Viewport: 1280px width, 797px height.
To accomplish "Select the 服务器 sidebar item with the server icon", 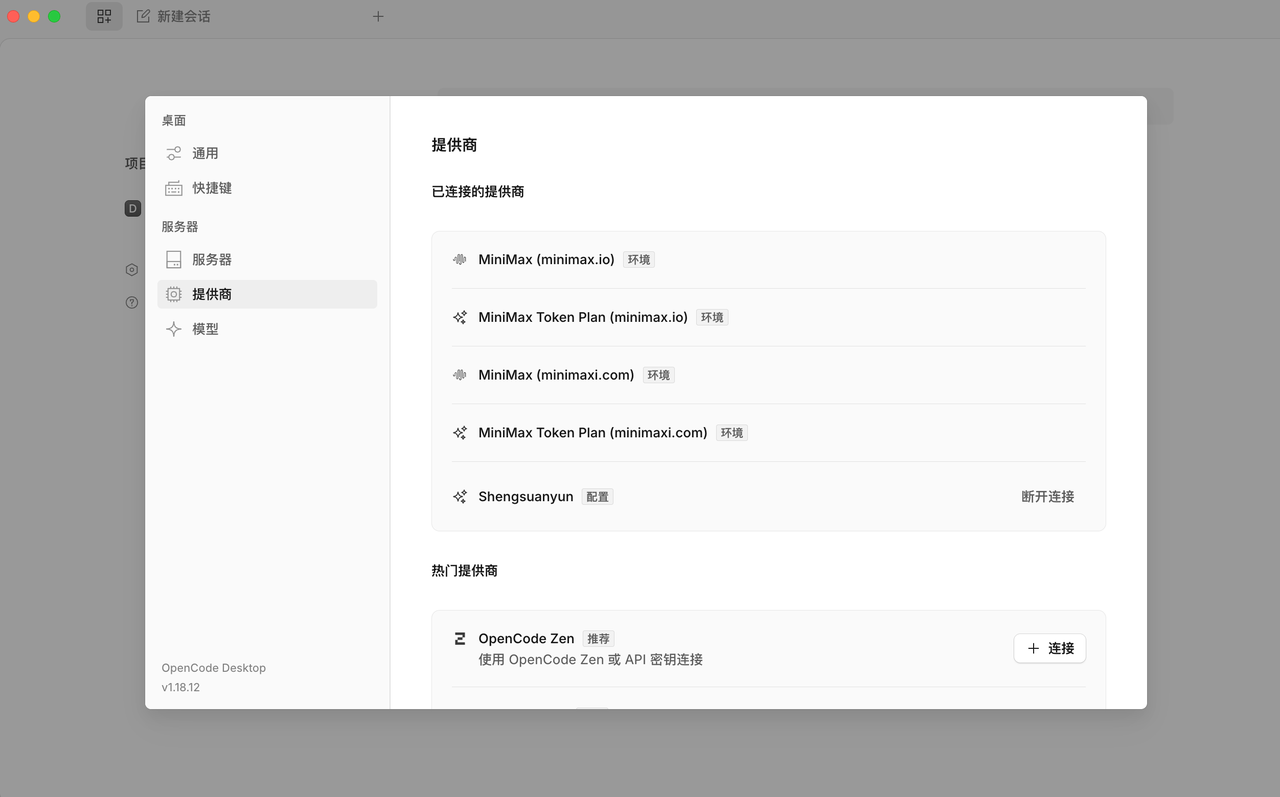I will [x=267, y=259].
